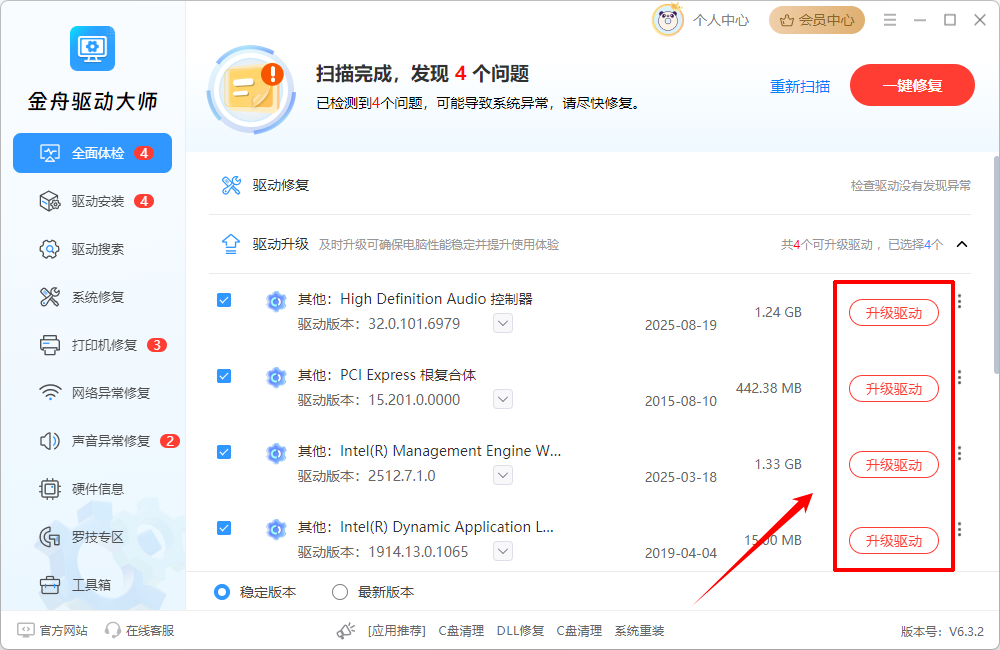Open the 系统重装 system reinstall link
The image size is (1000, 650).
coord(639,630)
